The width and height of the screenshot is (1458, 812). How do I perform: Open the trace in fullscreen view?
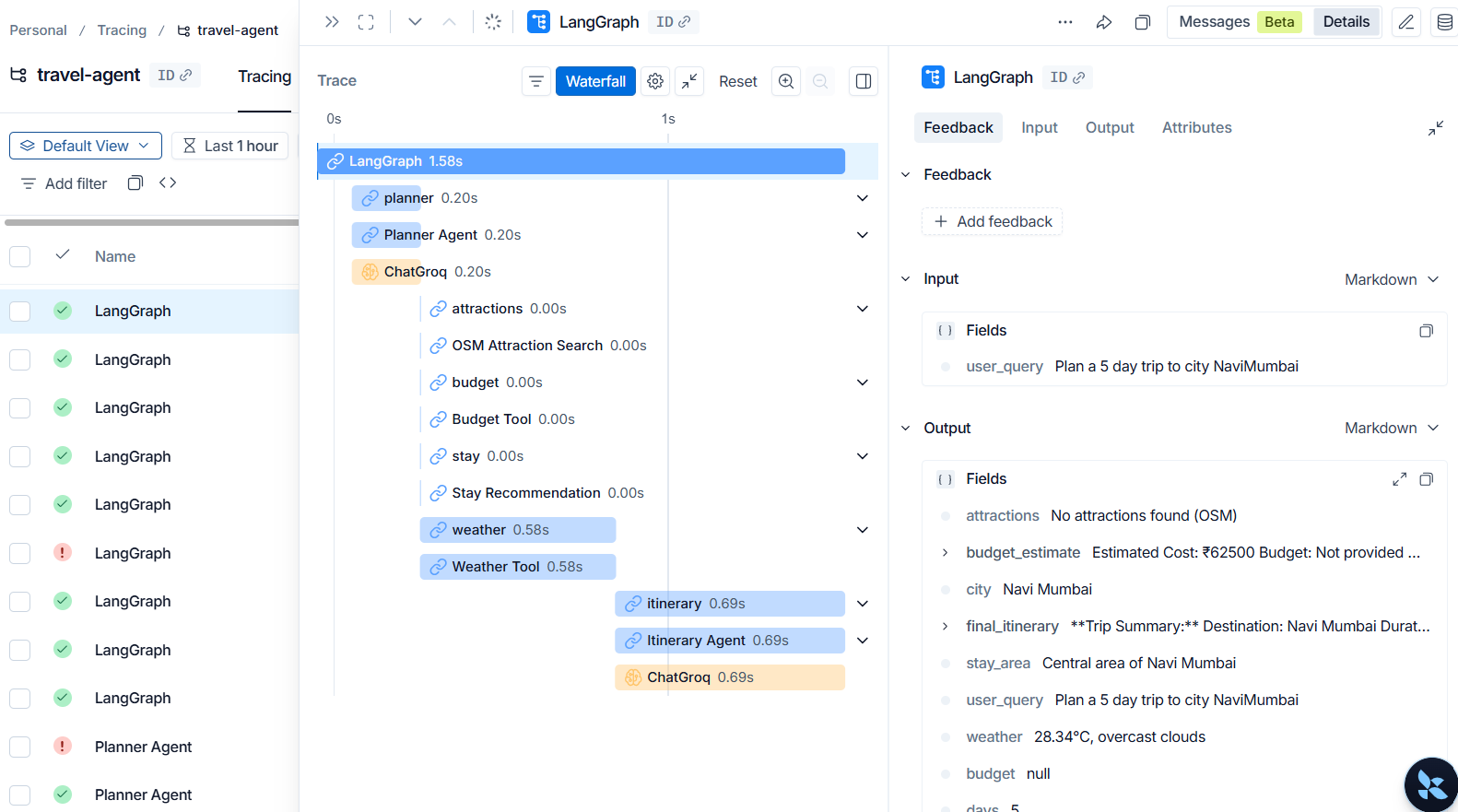(366, 22)
